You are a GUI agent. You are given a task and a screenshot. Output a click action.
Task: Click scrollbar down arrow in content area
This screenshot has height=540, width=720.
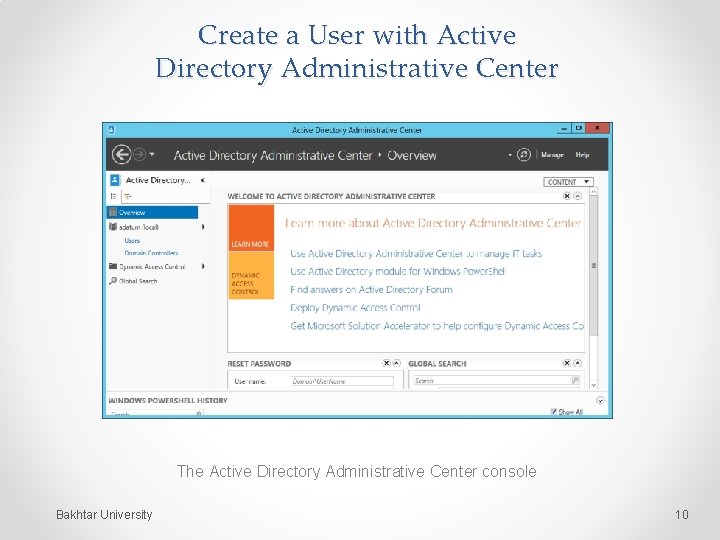[x=594, y=385]
